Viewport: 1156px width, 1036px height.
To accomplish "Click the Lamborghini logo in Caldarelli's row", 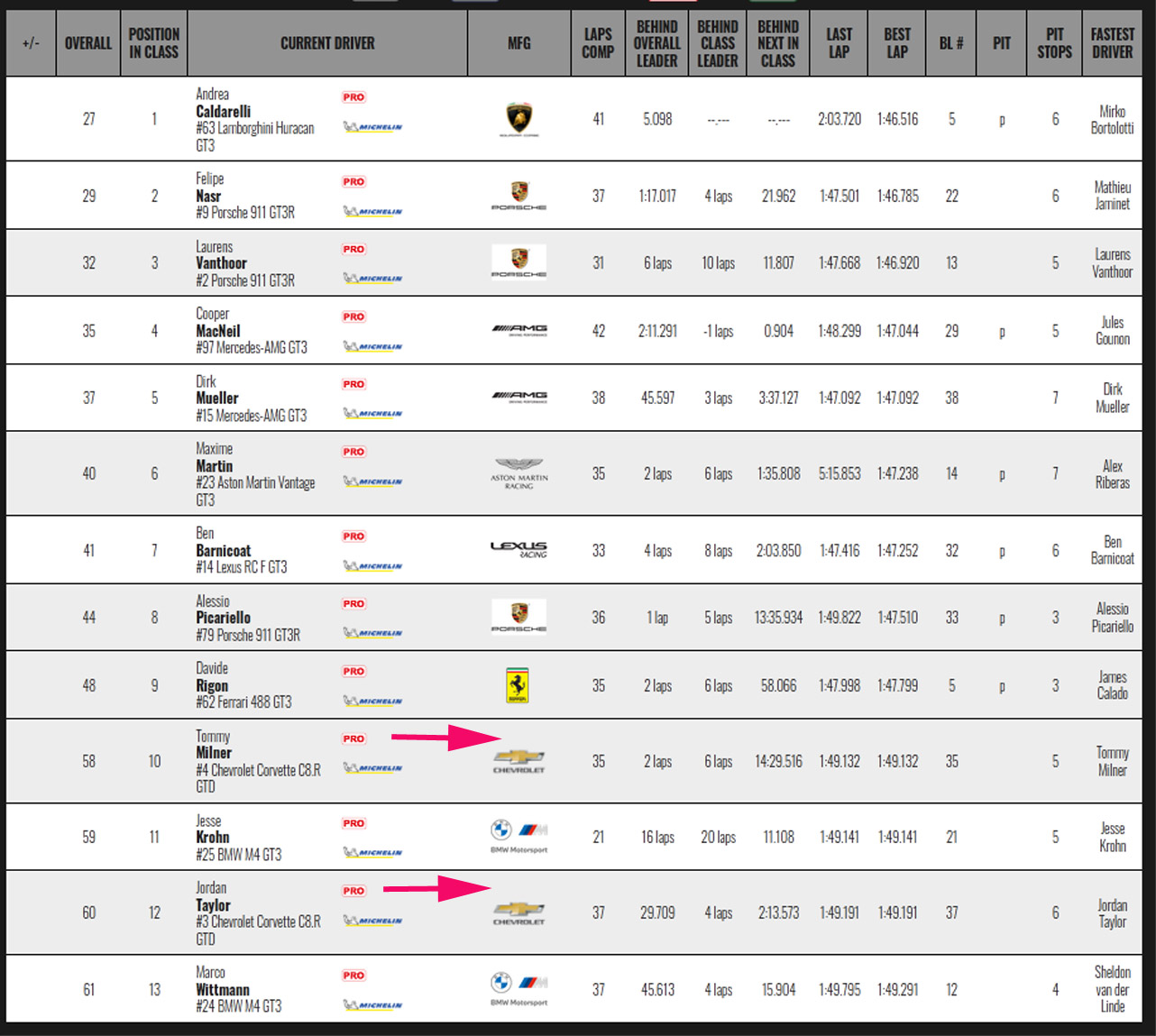I will coord(518,119).
